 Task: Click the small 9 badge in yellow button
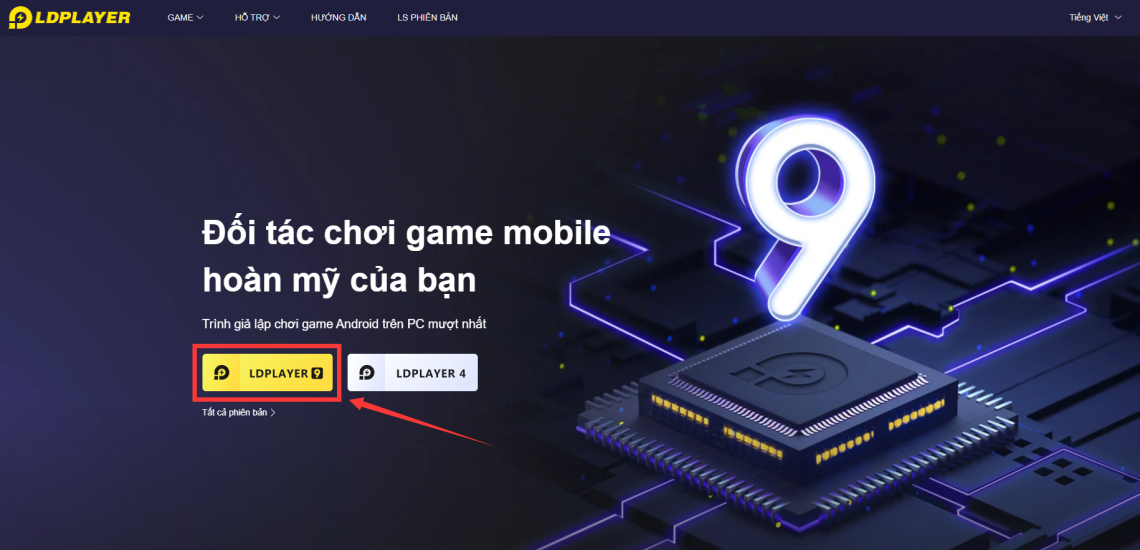[316, 372]
